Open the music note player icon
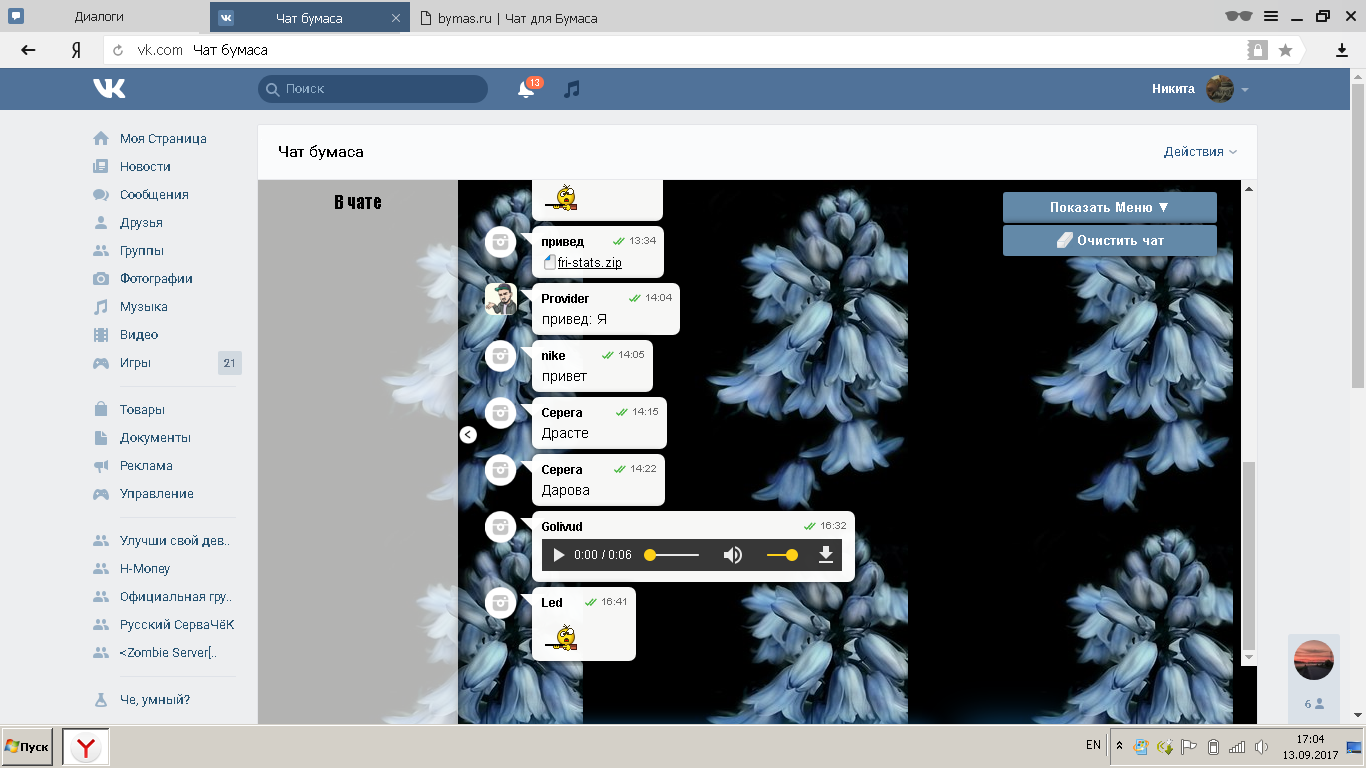This screenshot has height=768, width=1366. (571, 89)
